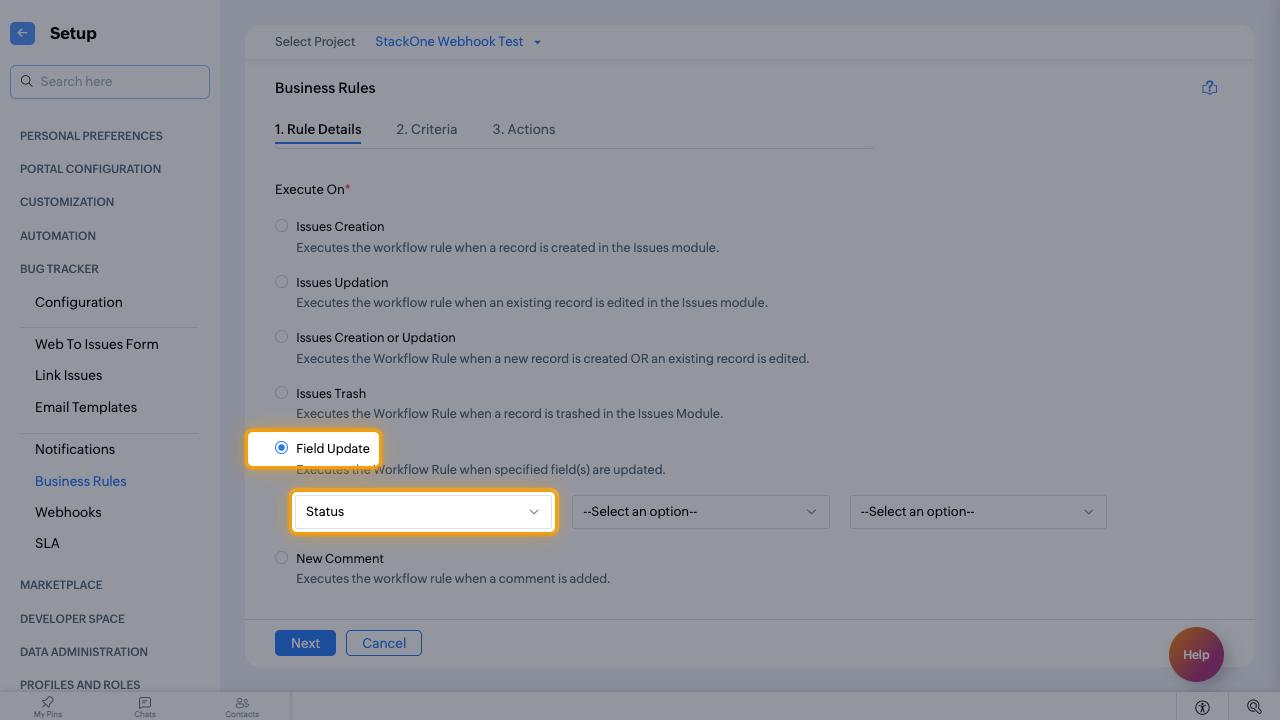Switch to the Rule Details tab
1280x720 pixels.
(x=318, y=129)
